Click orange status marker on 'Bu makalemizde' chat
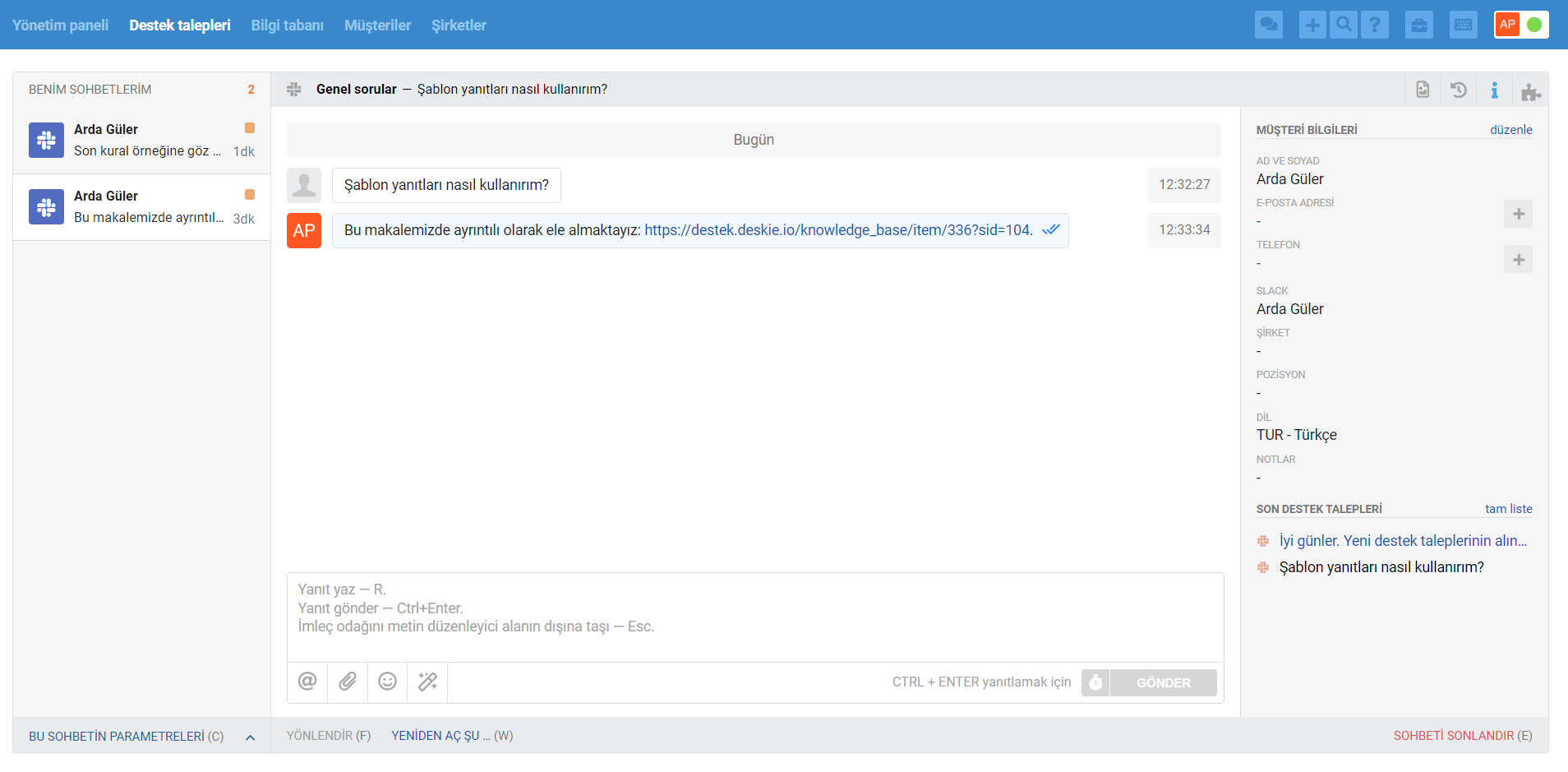The width and height of the screenshot is (1568, 772). (250, 194)
